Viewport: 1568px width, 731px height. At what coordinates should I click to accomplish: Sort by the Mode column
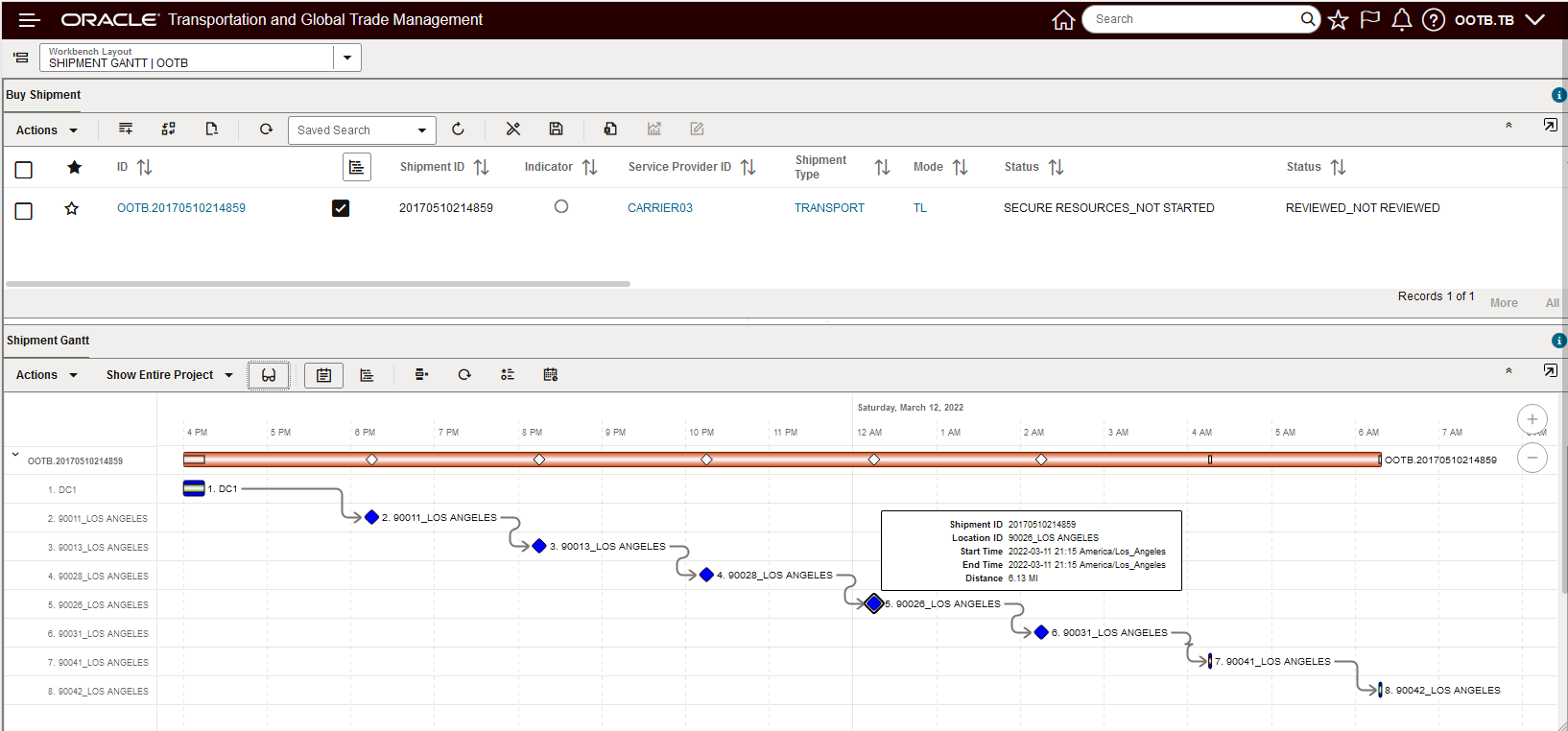[961, 168]
